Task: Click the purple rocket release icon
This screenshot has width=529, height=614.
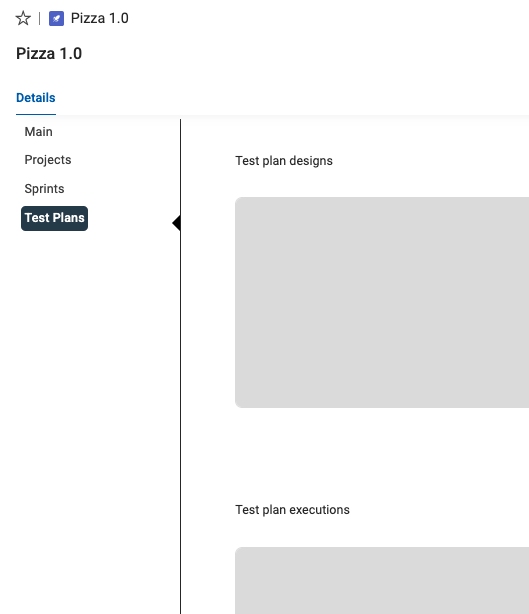Action: click(x=56, y=18)
